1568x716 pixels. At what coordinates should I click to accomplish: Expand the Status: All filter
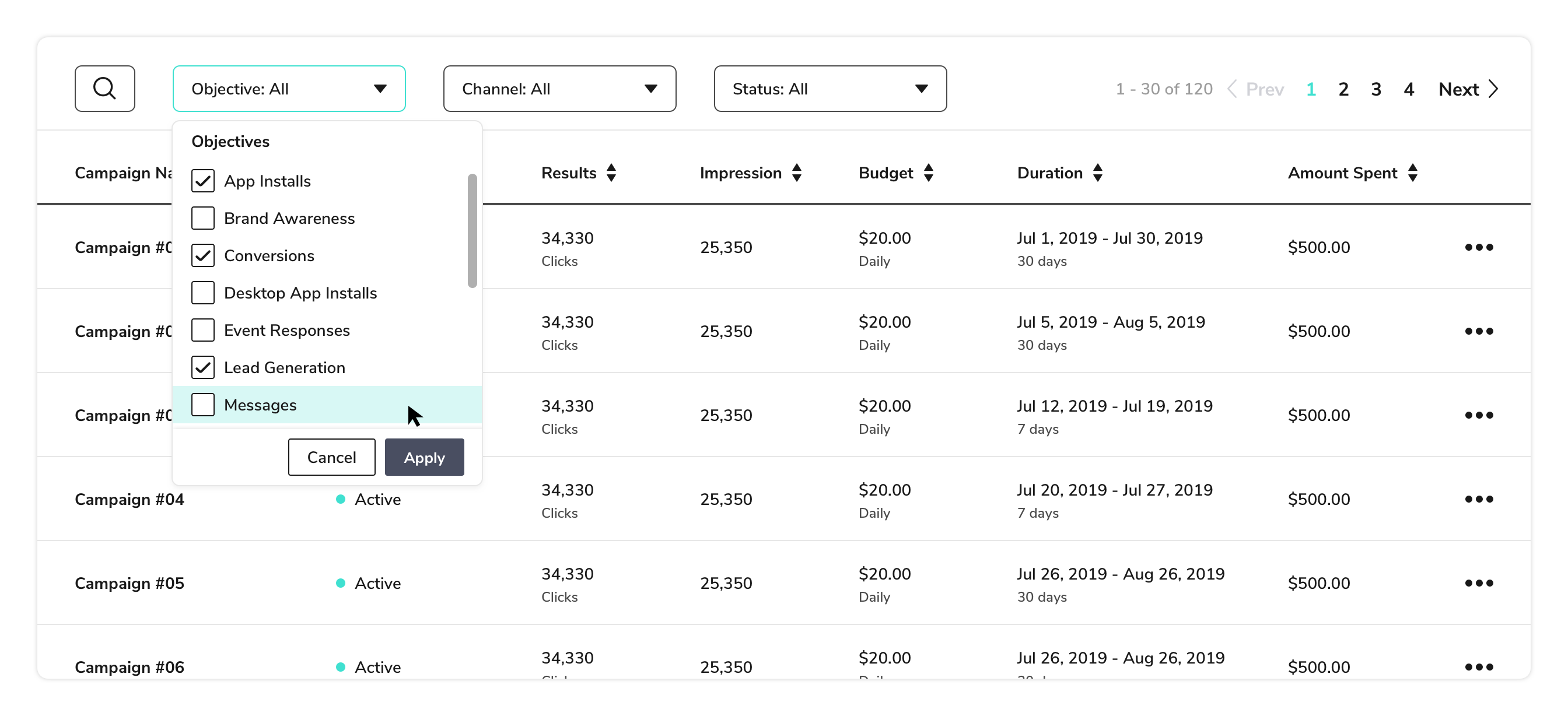[x=829, y=89]
